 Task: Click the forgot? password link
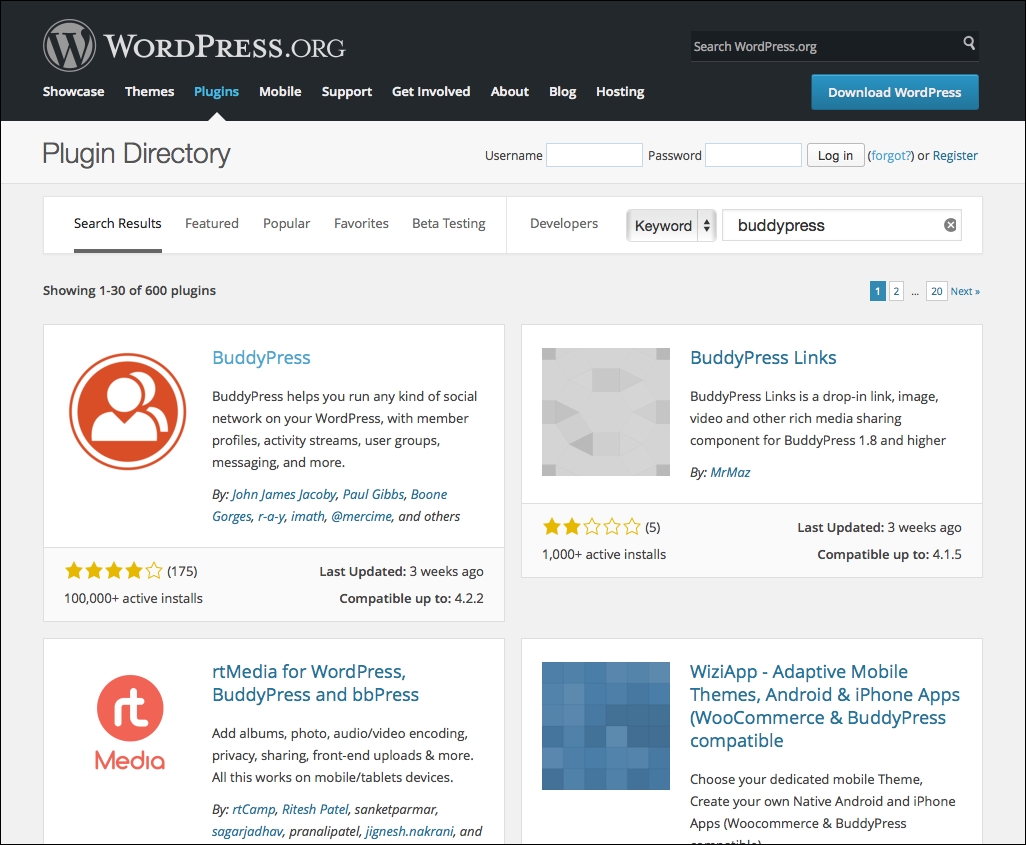pyautogui.click(x=891, y=156)
